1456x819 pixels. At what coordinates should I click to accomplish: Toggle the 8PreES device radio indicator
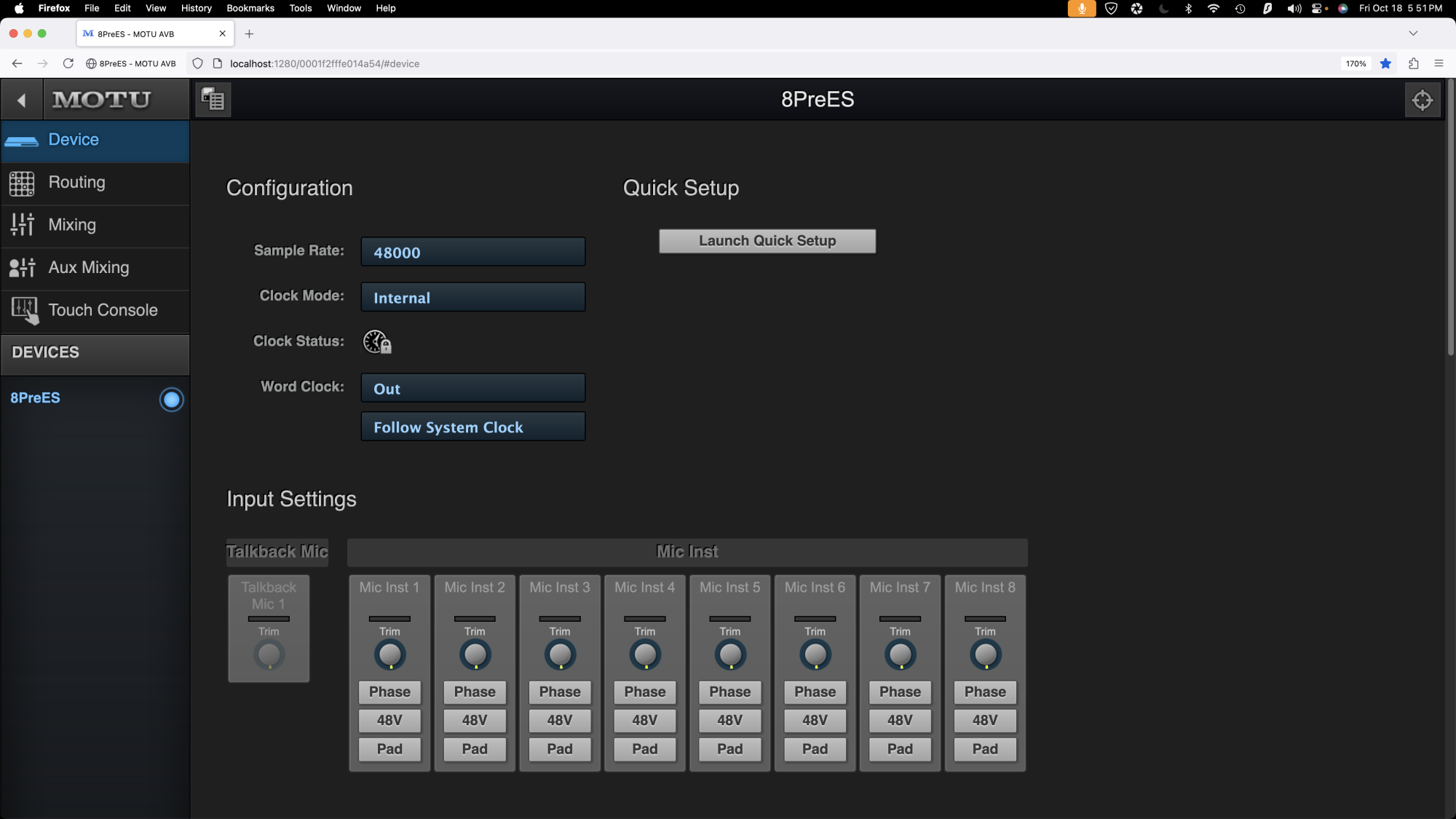coord(172,400)
